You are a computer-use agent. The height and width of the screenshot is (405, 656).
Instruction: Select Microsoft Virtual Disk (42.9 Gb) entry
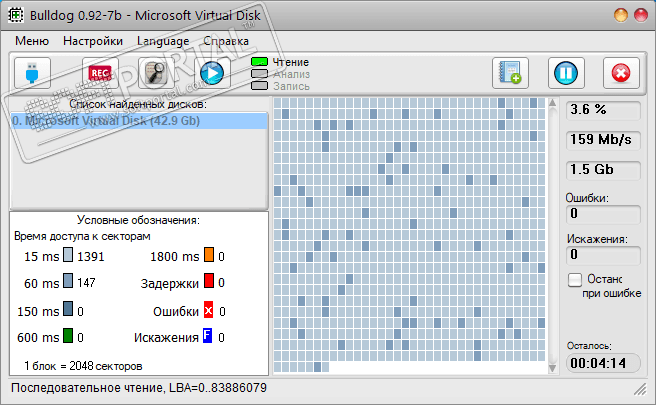(139, 120)
